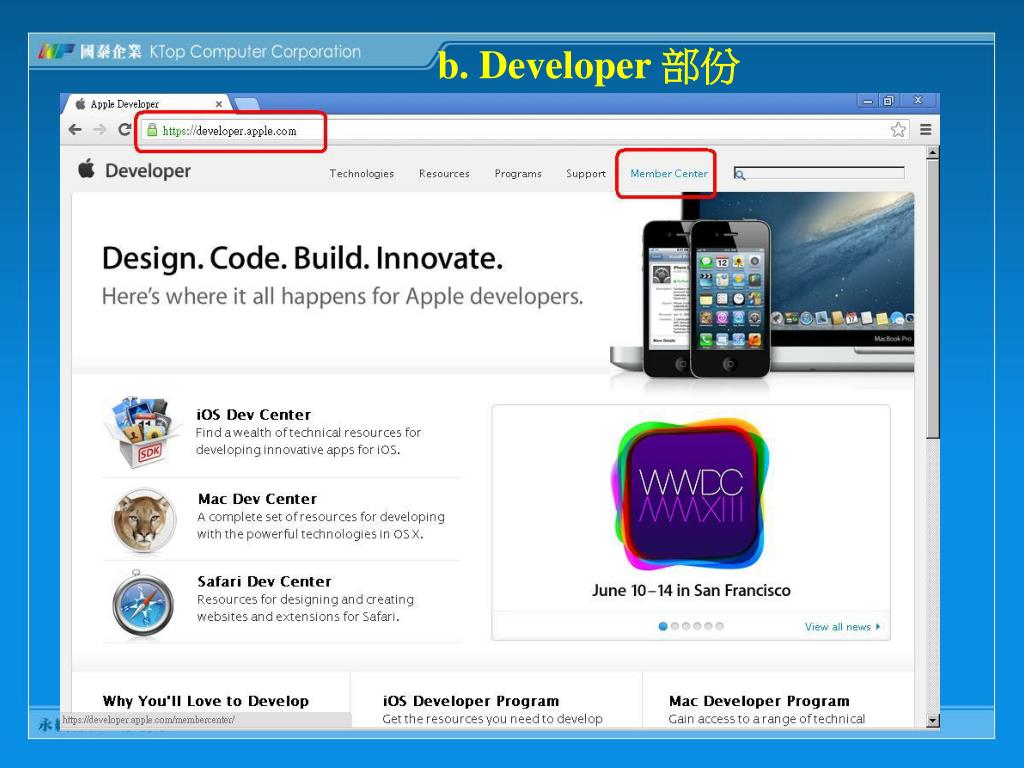Click the Apple logo beside Developer
Image resolution: width=1024 pixels, height=768 pixels.
(x=87, y=168)
